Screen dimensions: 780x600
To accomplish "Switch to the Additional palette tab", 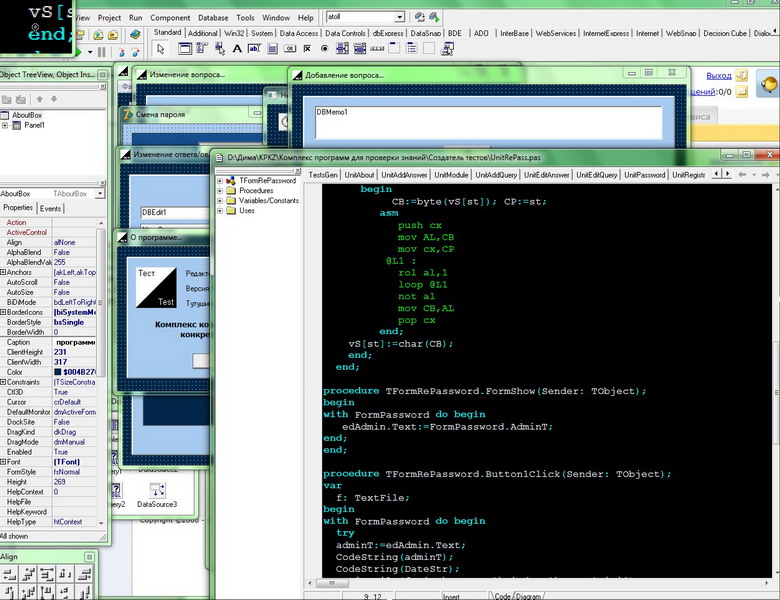I will click(202, 33).
